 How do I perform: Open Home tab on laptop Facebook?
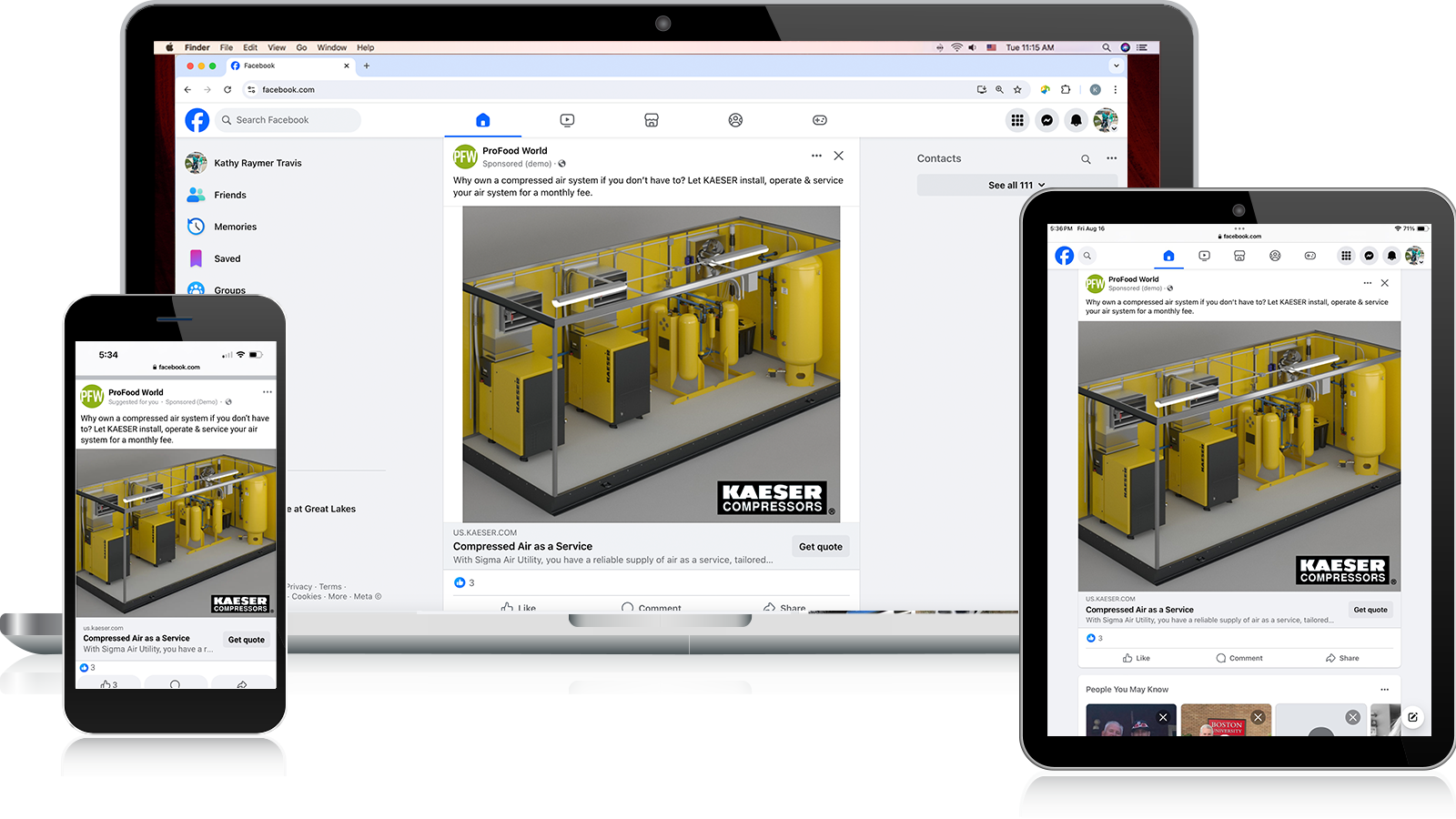point(483,120)
